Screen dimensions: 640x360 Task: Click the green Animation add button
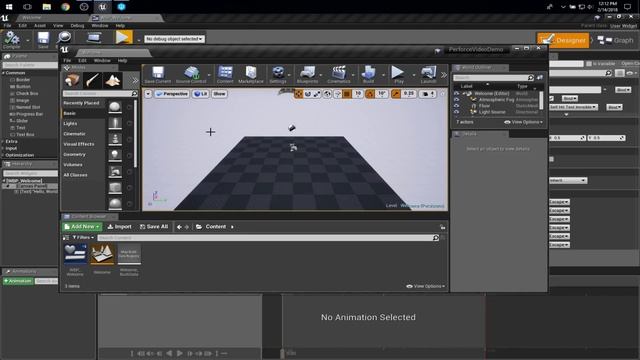[x=18, y=281]
